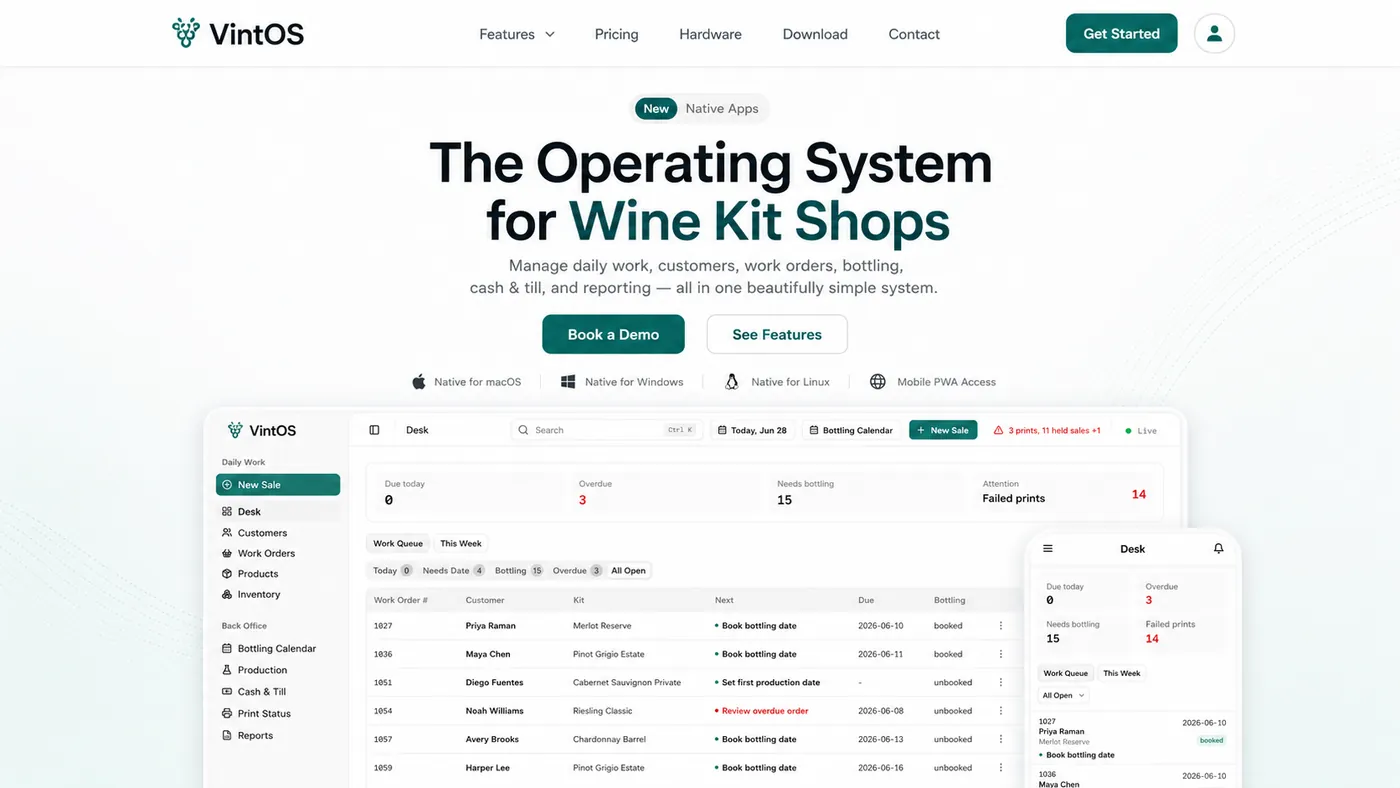
Task: Select the Desk icon in the sidebar
Action: (227, 512)
